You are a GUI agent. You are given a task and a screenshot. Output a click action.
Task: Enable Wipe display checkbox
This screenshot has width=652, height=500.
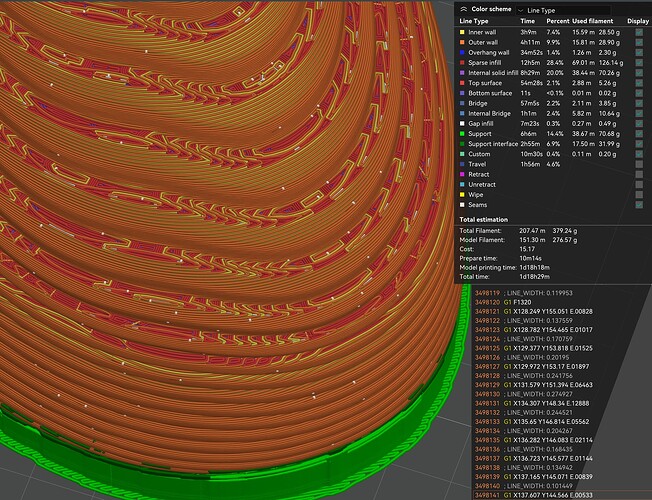(x=639, y=195)
